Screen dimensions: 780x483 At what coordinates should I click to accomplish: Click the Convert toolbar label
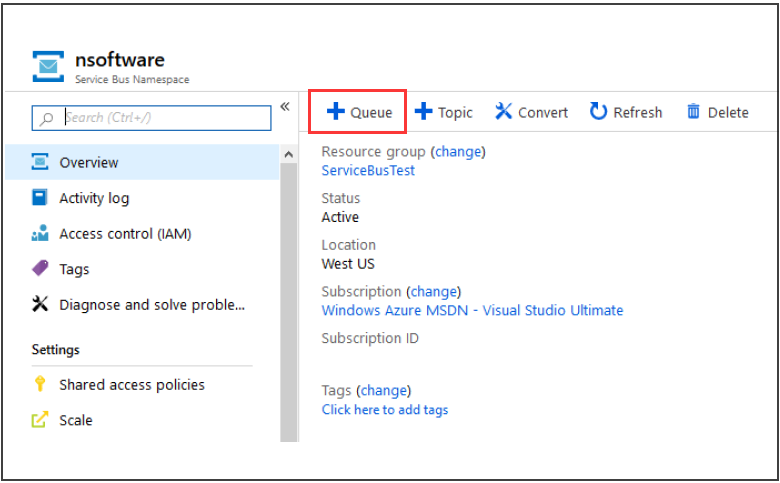pyautogui.click(x=543, y=113)
